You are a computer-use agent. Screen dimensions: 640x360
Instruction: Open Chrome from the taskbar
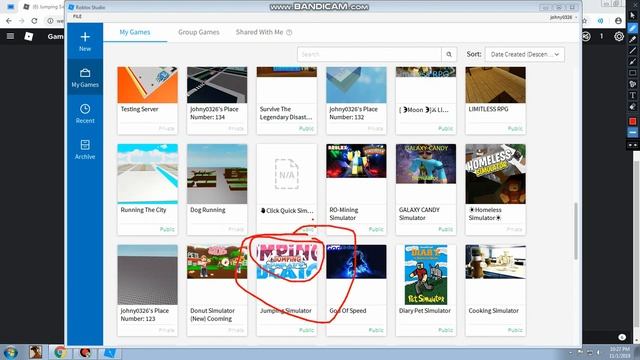tap(60, 352)
